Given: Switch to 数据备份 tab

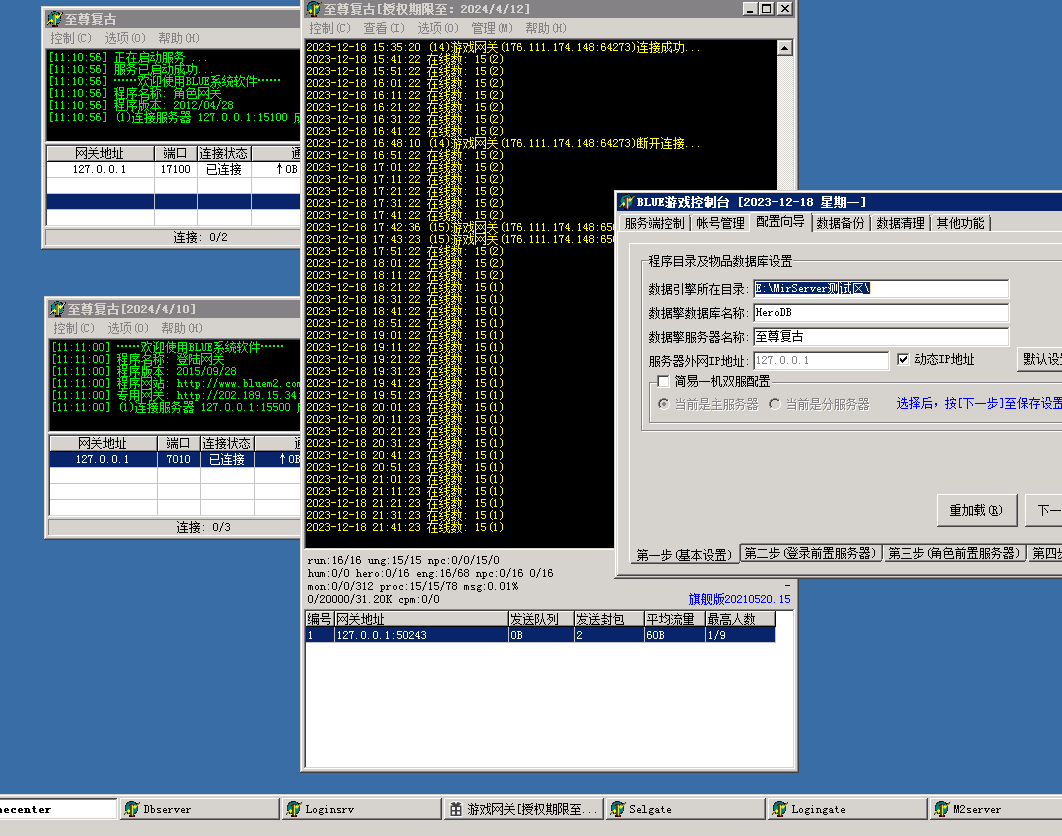Looking at the screenshot, I should point(841,223).
